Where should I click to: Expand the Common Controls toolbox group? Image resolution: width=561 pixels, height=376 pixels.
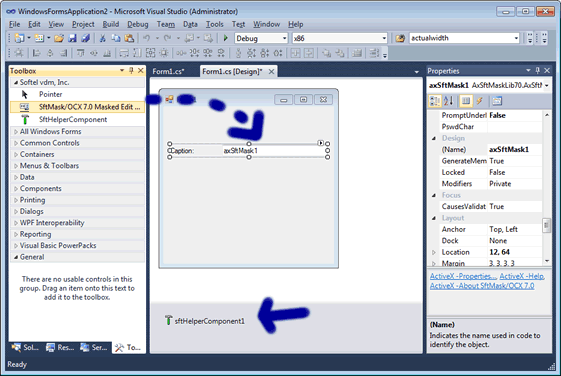click(x=50, y=143)
